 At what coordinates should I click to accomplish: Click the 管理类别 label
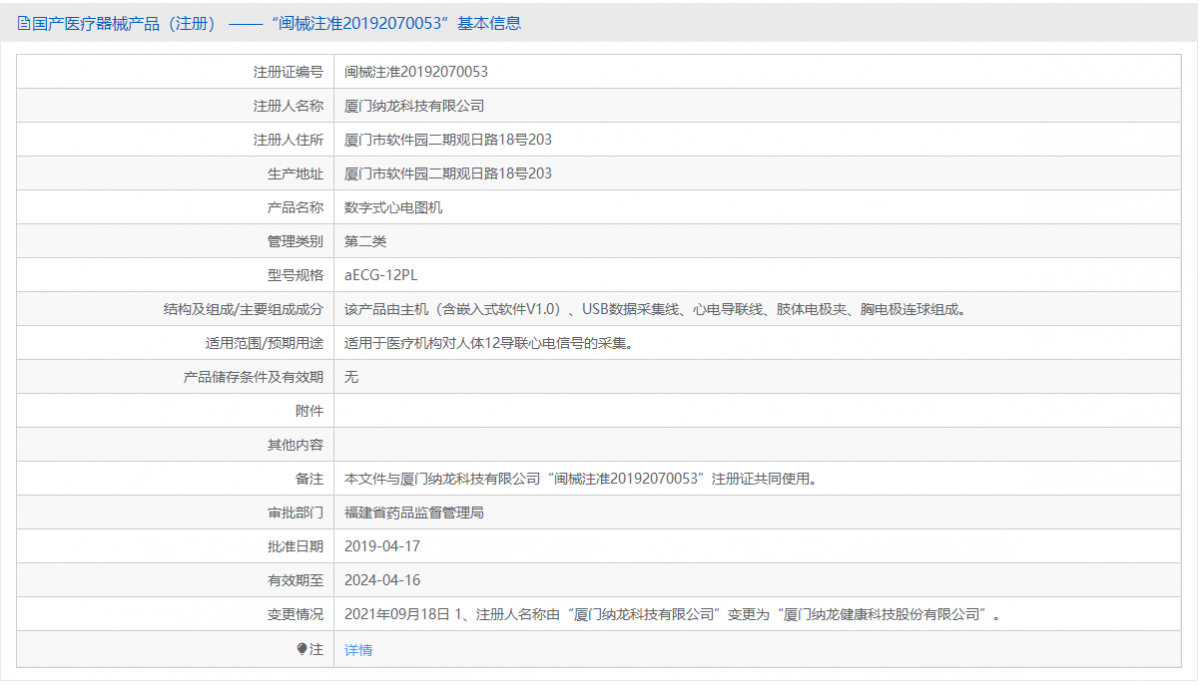(x=295, y=242)
